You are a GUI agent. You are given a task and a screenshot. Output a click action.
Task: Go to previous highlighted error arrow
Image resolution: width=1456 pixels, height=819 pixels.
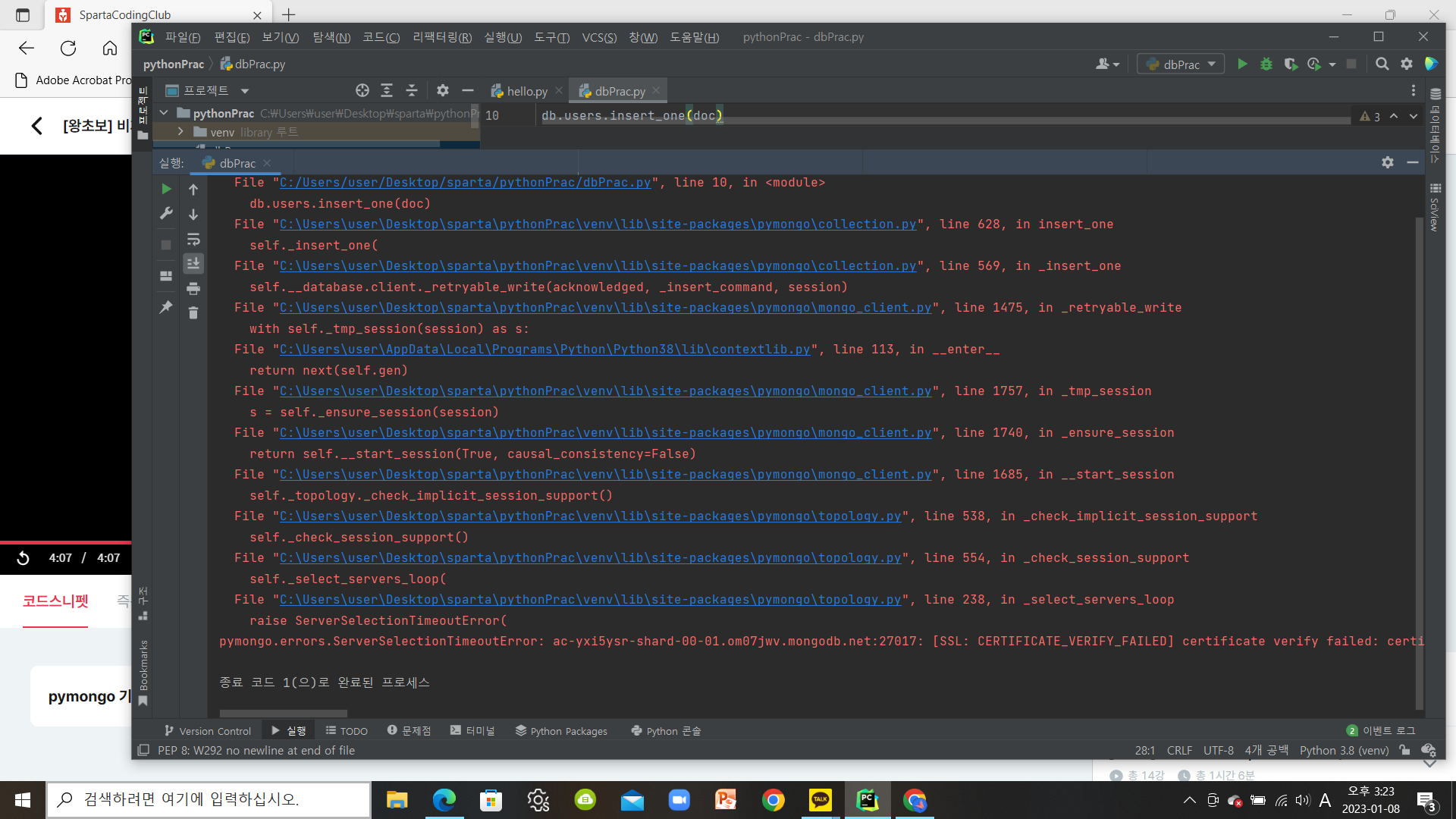pyautogui.click(x=1394, y=116)
